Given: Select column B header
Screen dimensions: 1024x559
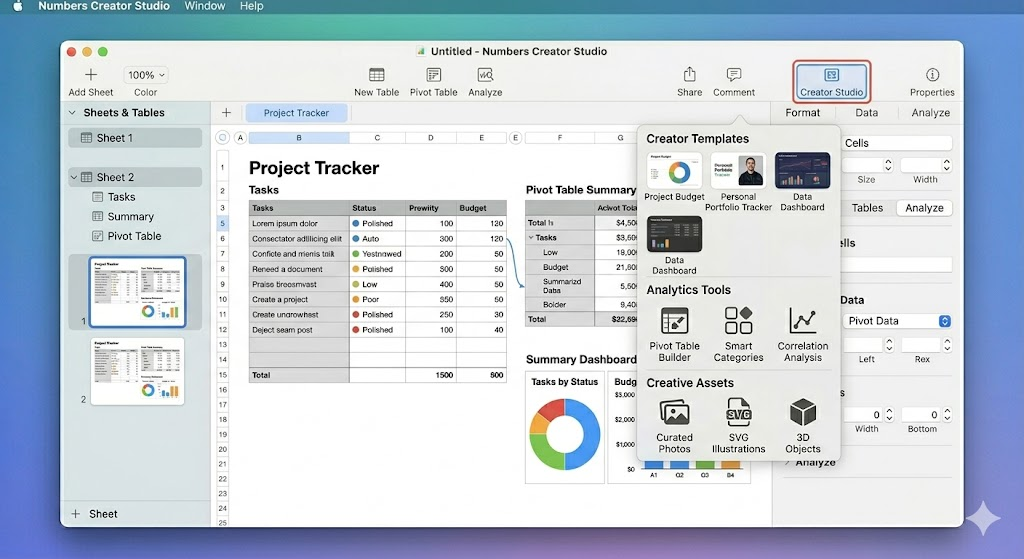Looking at the screenshot, I should 299,138.
